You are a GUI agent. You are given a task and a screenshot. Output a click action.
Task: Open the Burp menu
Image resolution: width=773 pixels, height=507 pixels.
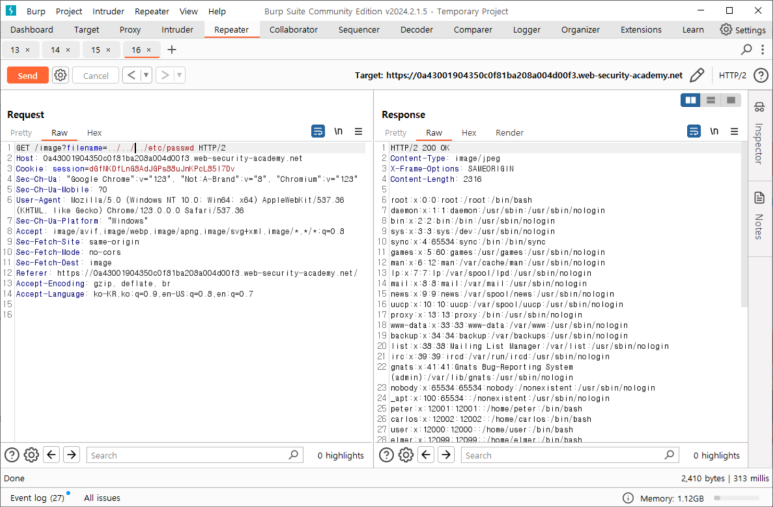click(x=35, y=11)
